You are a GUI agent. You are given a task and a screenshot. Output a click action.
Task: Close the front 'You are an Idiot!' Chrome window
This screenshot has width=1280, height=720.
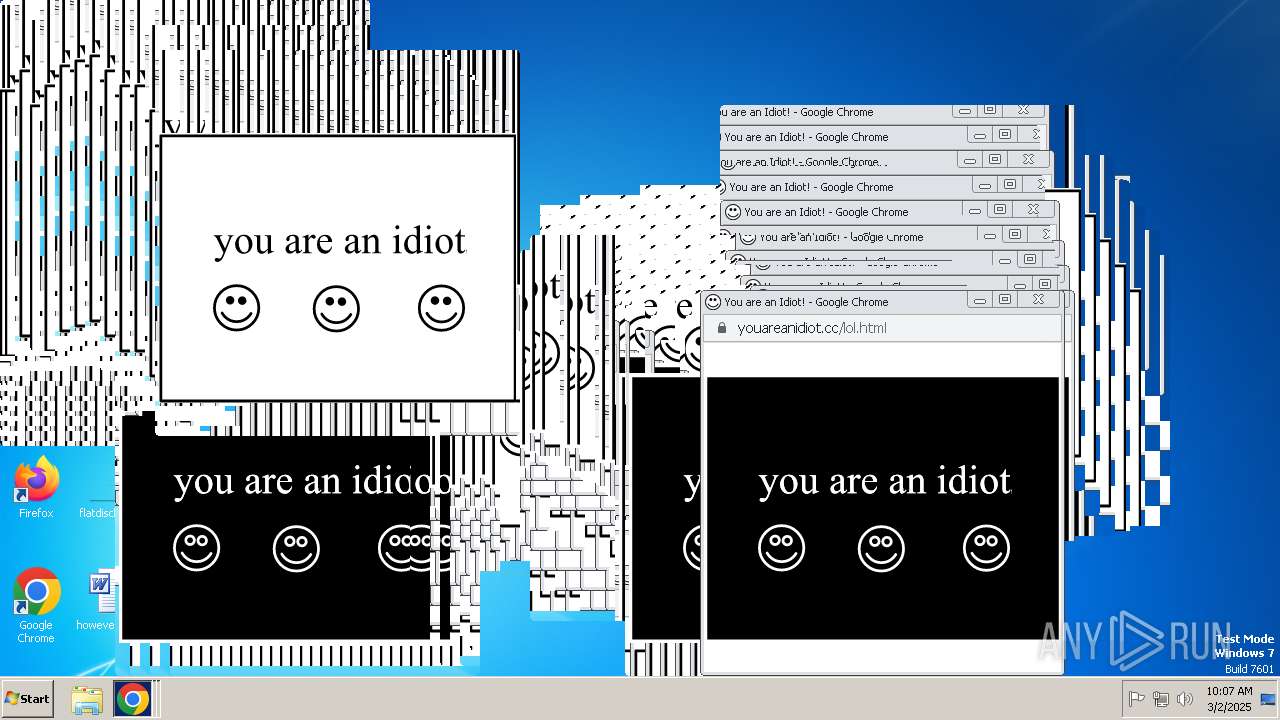1038,300
